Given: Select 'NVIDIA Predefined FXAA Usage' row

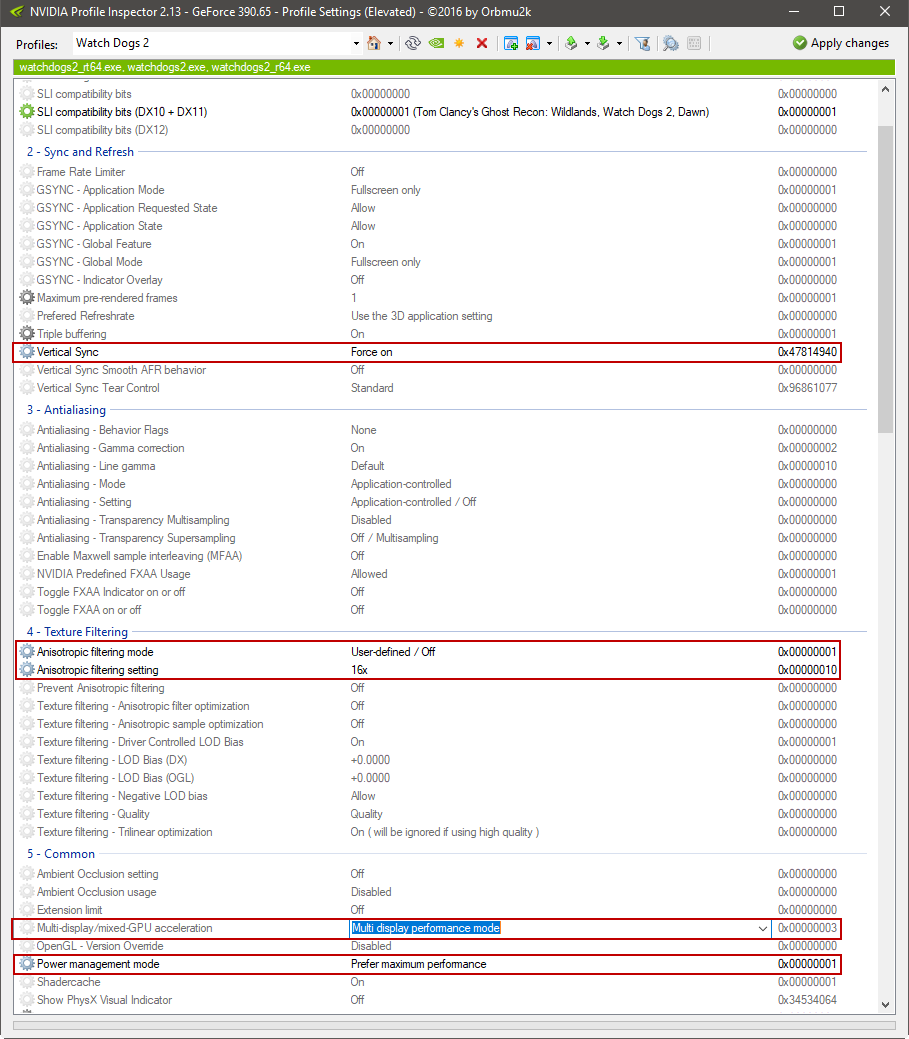Looking at the screenshot, I should click(x=427, y=574).
